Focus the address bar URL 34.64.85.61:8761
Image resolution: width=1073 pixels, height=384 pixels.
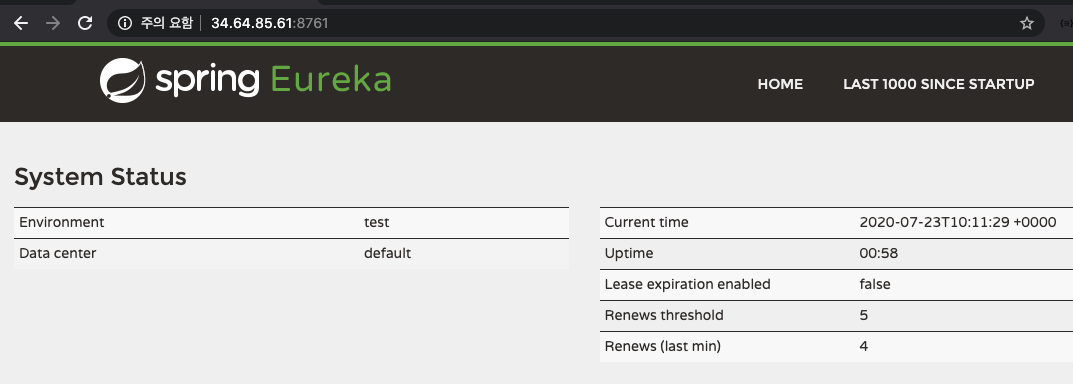click(270, 23)
